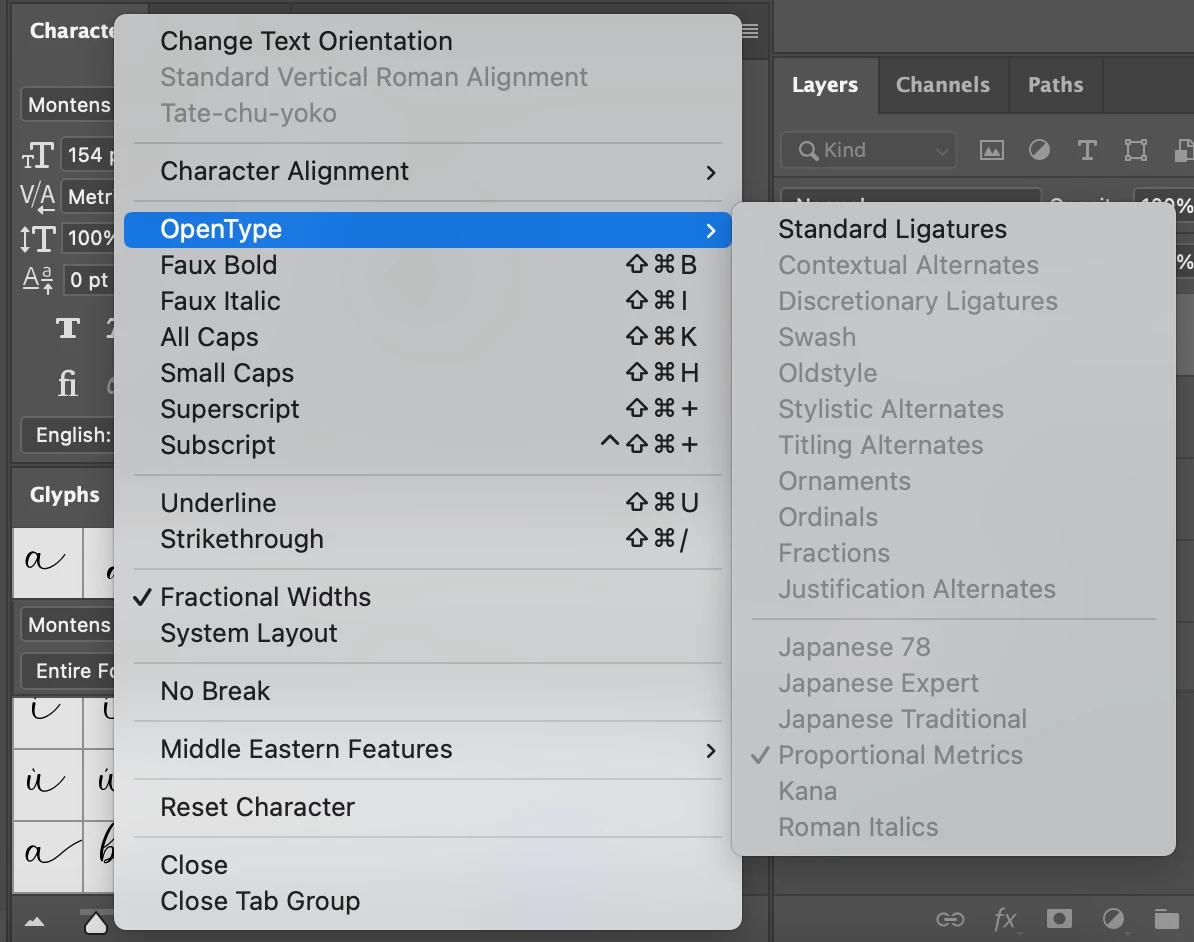This screenshot has height=942, width=1194.
Task: Toggle Proportional Metrics option
Action: [900, 755]
